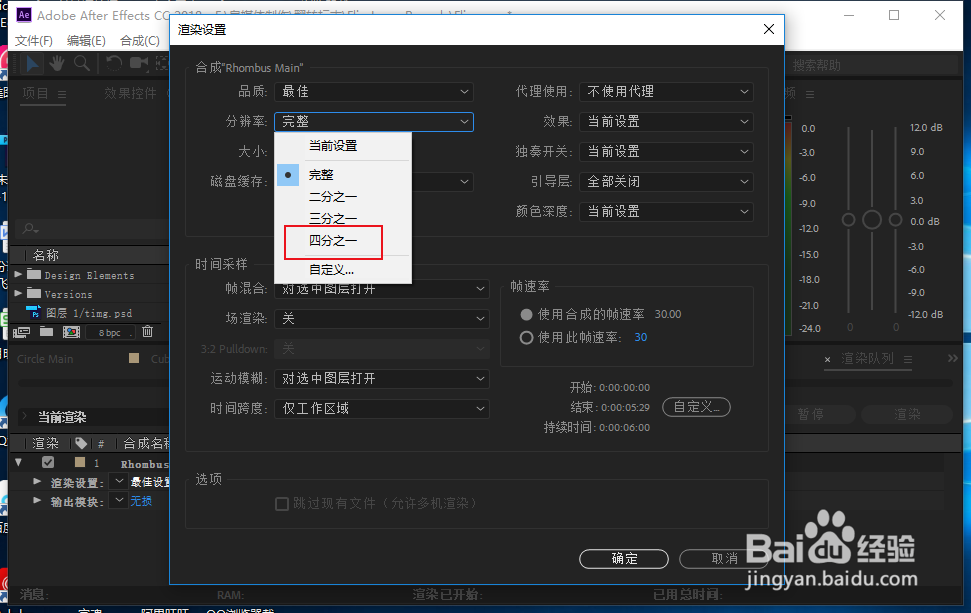Click the center audio level slider knob
This screenshot has width=971, height=613.
[x=872, y=220]
